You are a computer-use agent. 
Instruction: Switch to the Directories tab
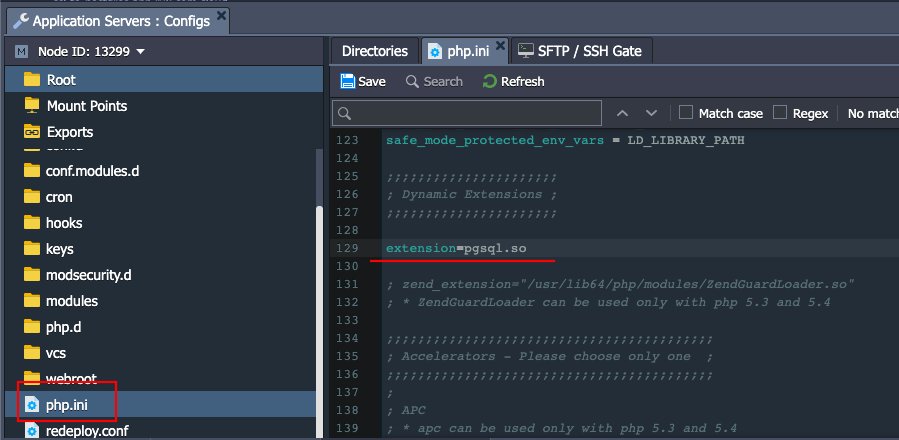374,51
